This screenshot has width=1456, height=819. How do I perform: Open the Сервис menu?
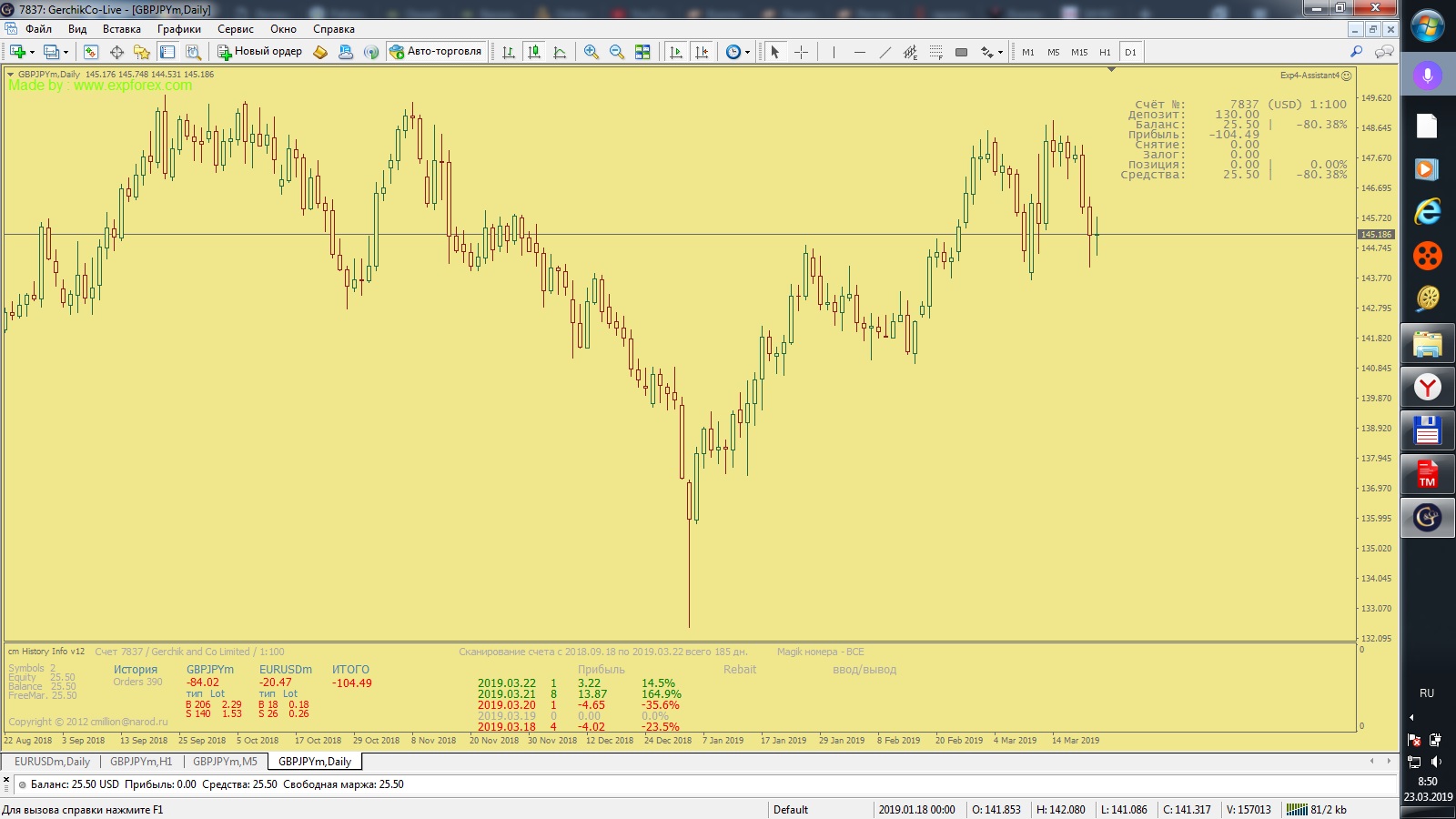click(x=236, y=29)
